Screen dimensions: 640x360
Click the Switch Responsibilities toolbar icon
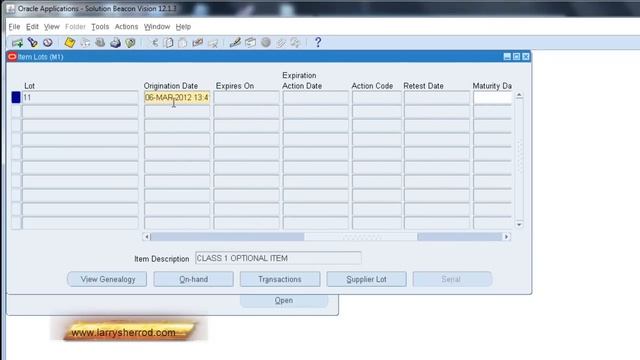[100, 42]
